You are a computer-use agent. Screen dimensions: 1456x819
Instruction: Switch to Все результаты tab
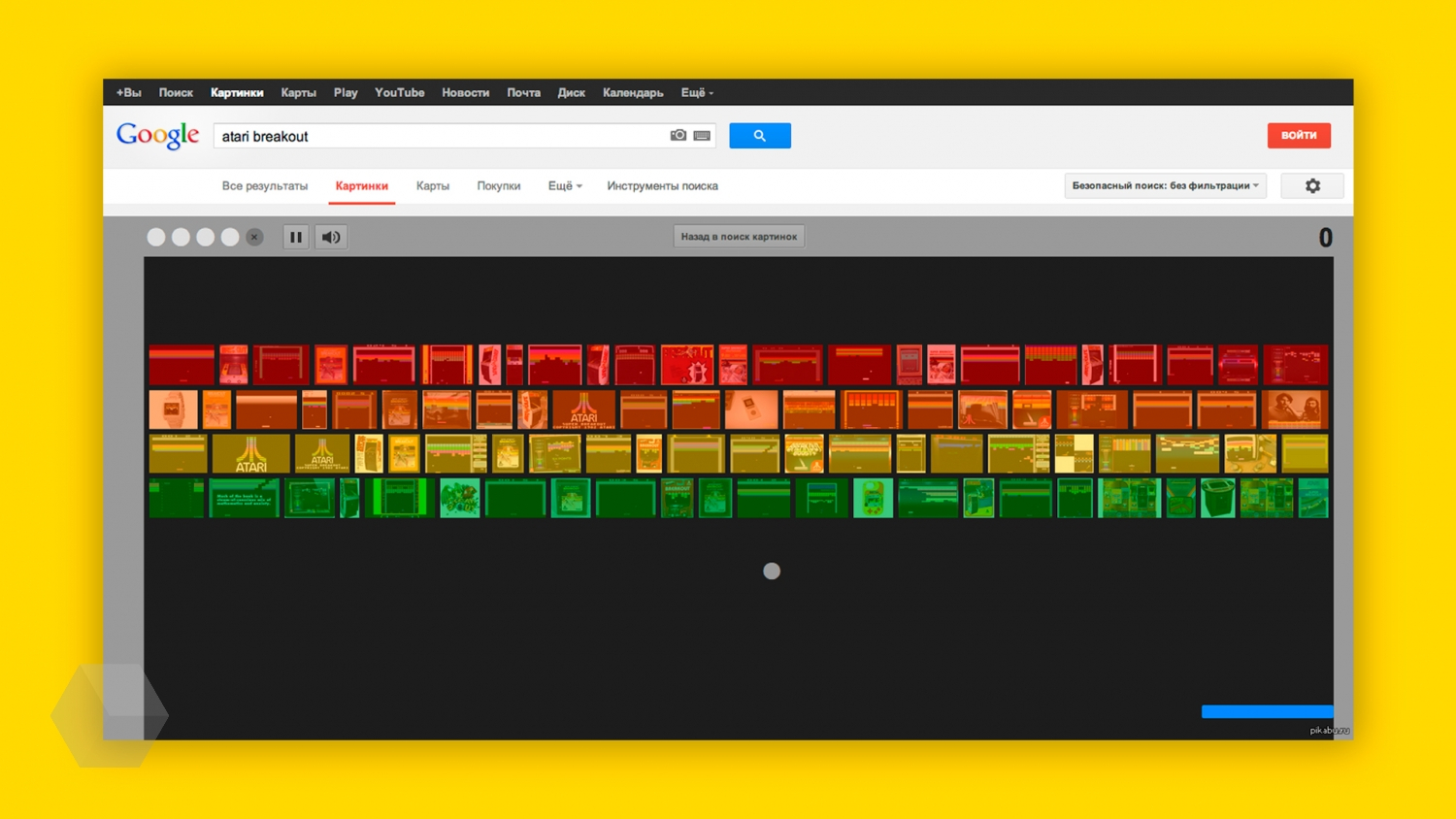point(265,185)
